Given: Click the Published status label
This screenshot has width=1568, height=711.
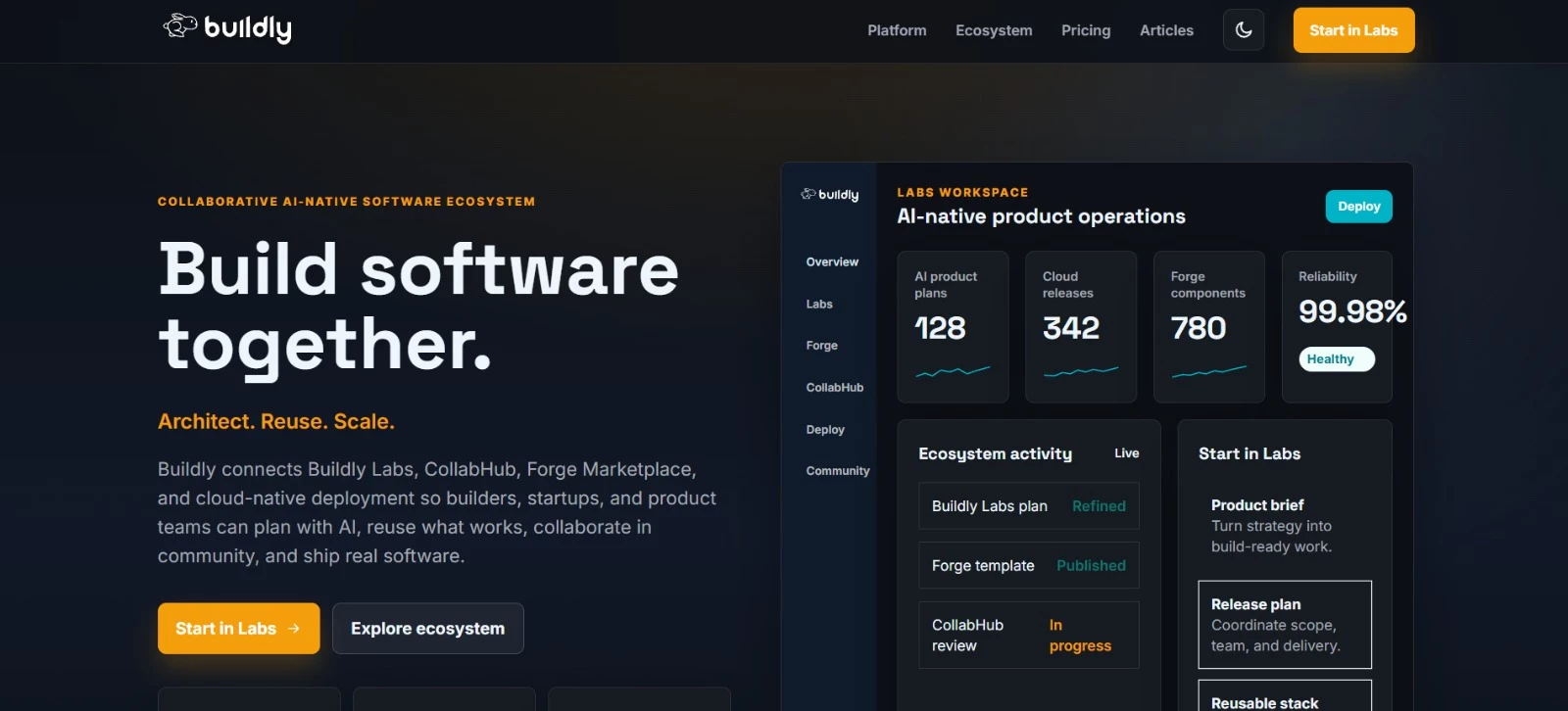Looking at the screenshot, I should point(1091,566).
